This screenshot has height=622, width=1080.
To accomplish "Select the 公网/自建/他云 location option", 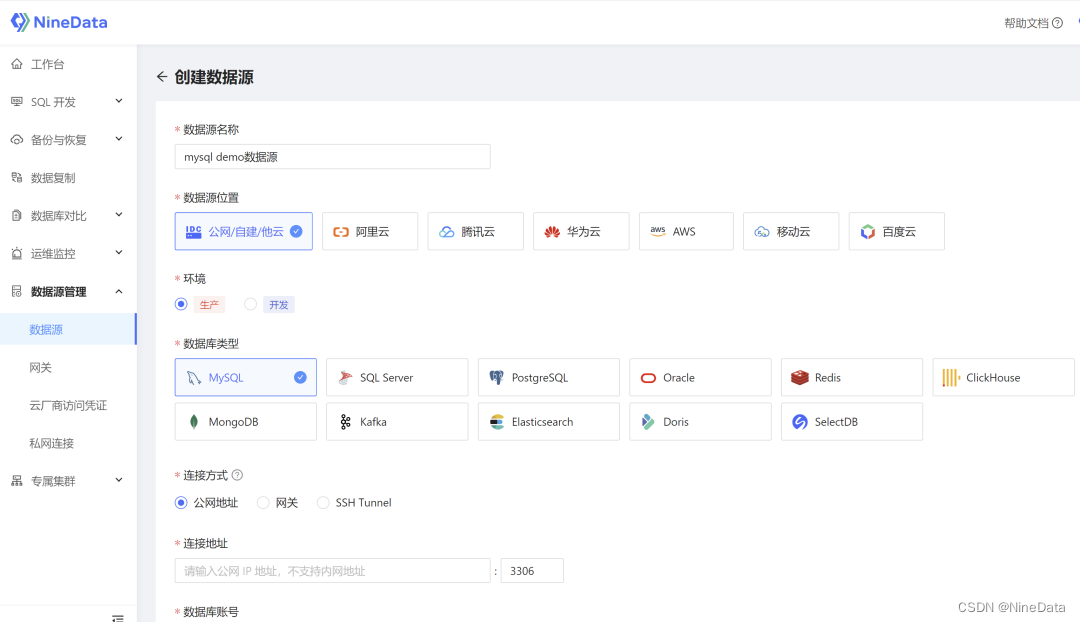I will (244, 231).
